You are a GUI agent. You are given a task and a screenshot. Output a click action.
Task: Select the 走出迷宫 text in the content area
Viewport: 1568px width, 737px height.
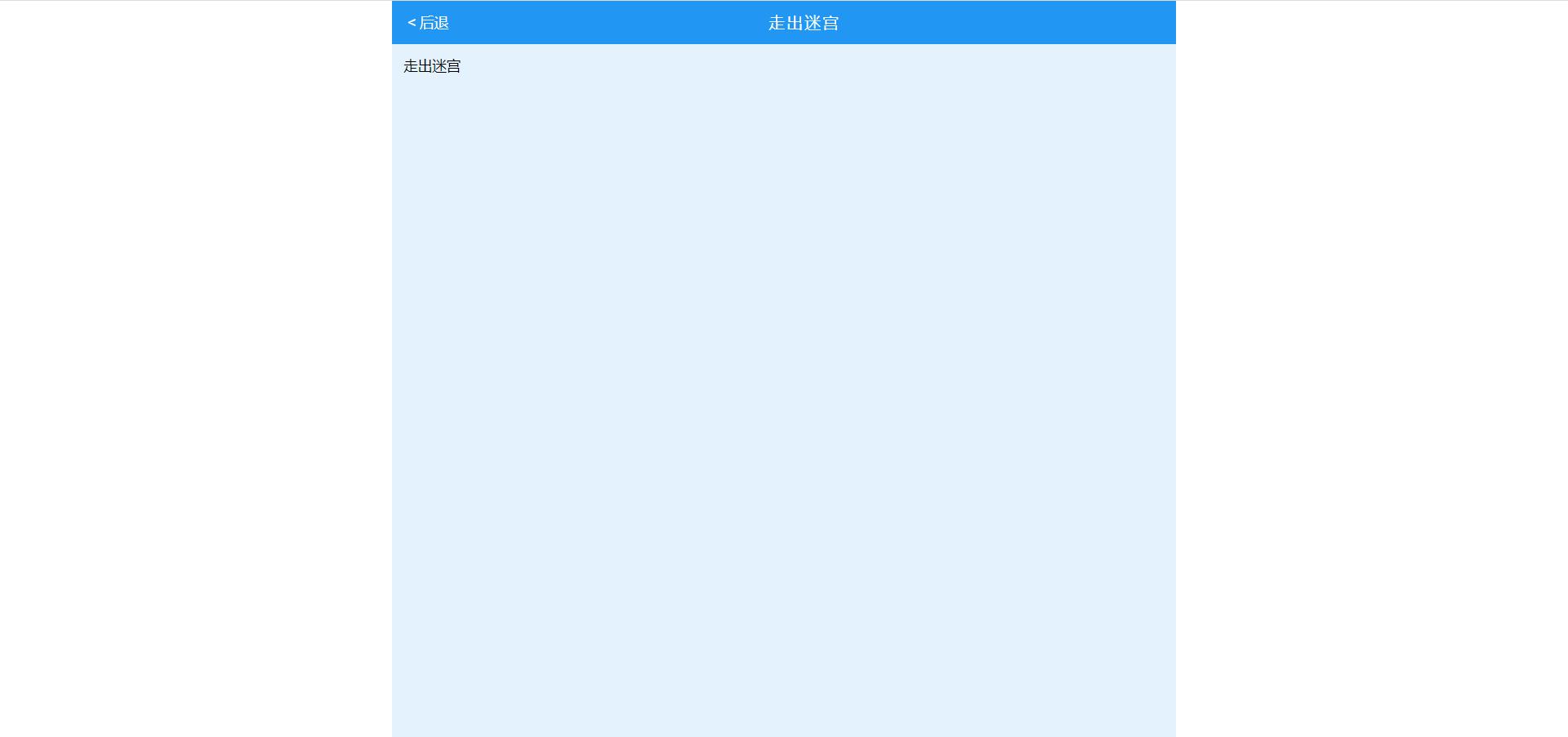[432, 66]
